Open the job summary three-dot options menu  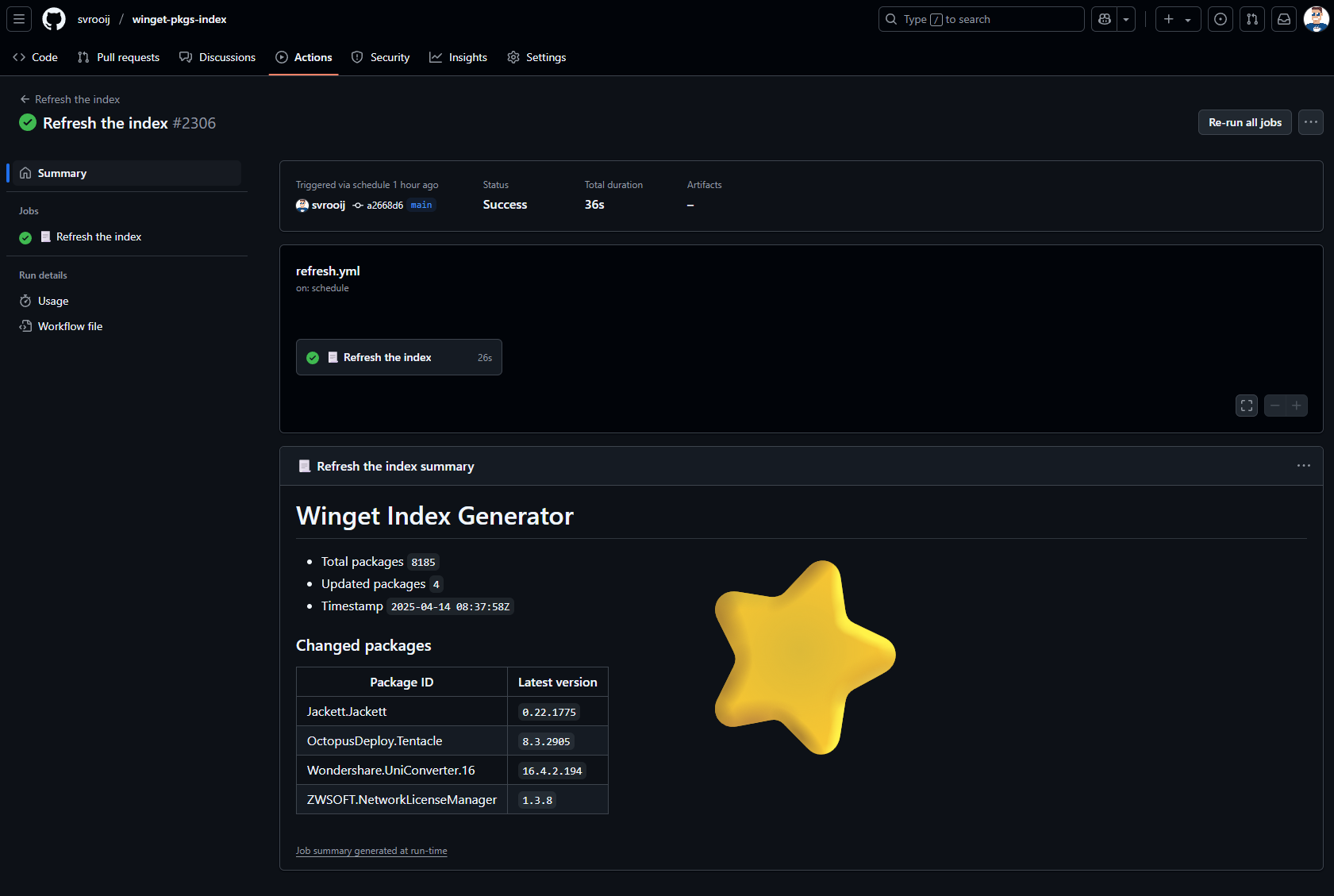pyautogui.click(x=1304, y=466)
